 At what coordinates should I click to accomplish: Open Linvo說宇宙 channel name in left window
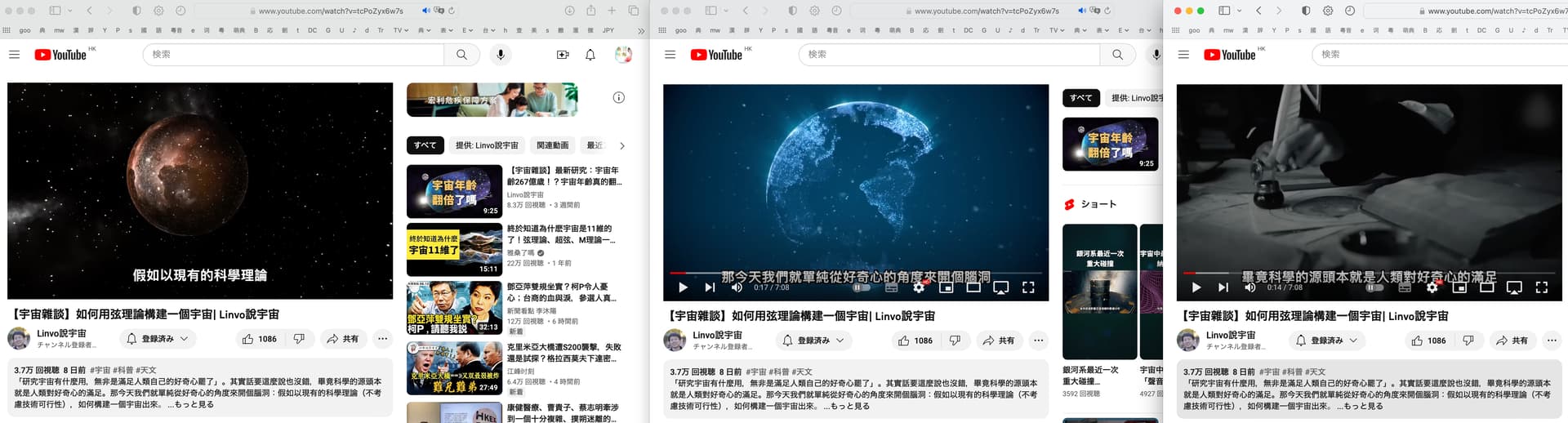click(61, 333)
